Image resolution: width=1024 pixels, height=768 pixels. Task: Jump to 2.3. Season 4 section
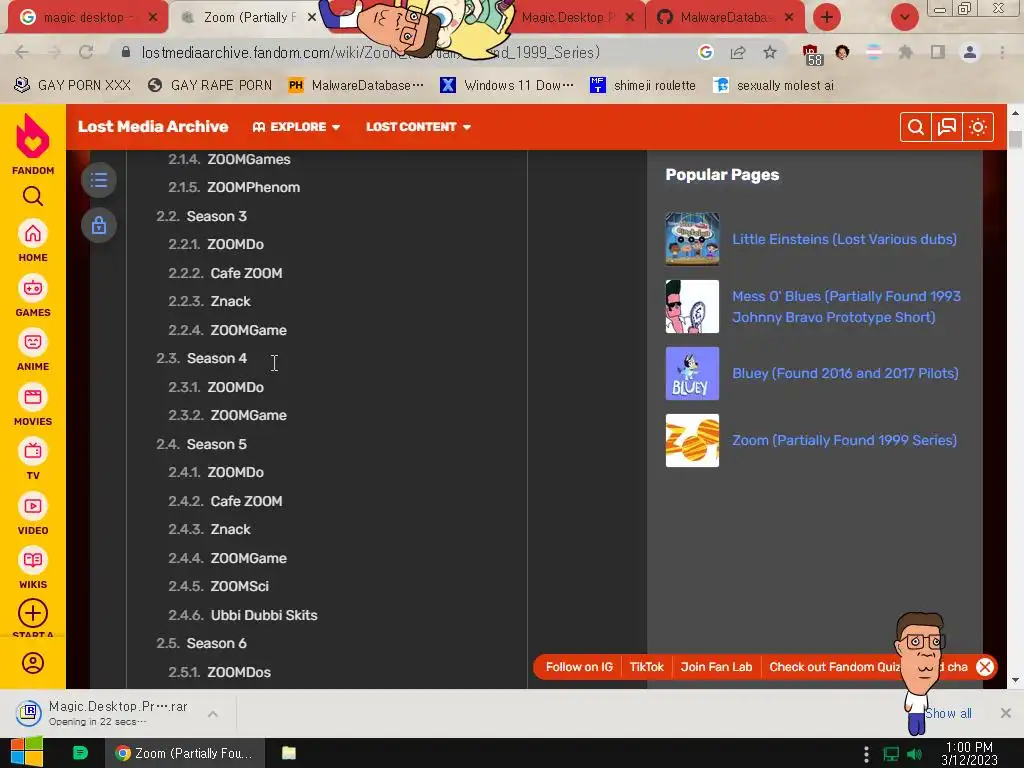coord(202,358)
